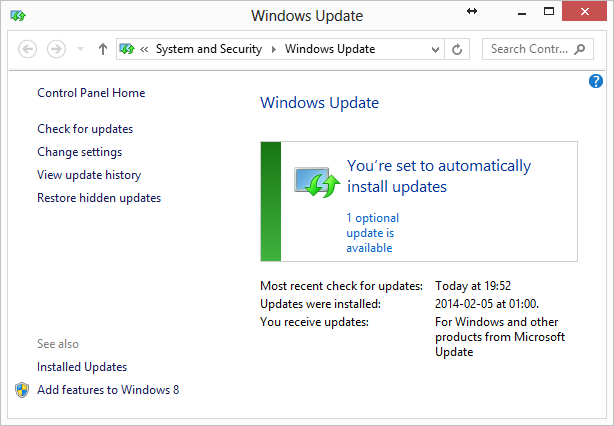
Task: Select the System and Security breadcrumb
Action: click(x=208, y=49)
